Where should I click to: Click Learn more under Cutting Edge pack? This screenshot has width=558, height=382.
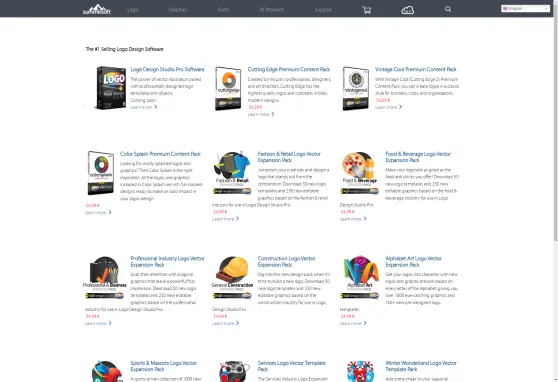261,114
